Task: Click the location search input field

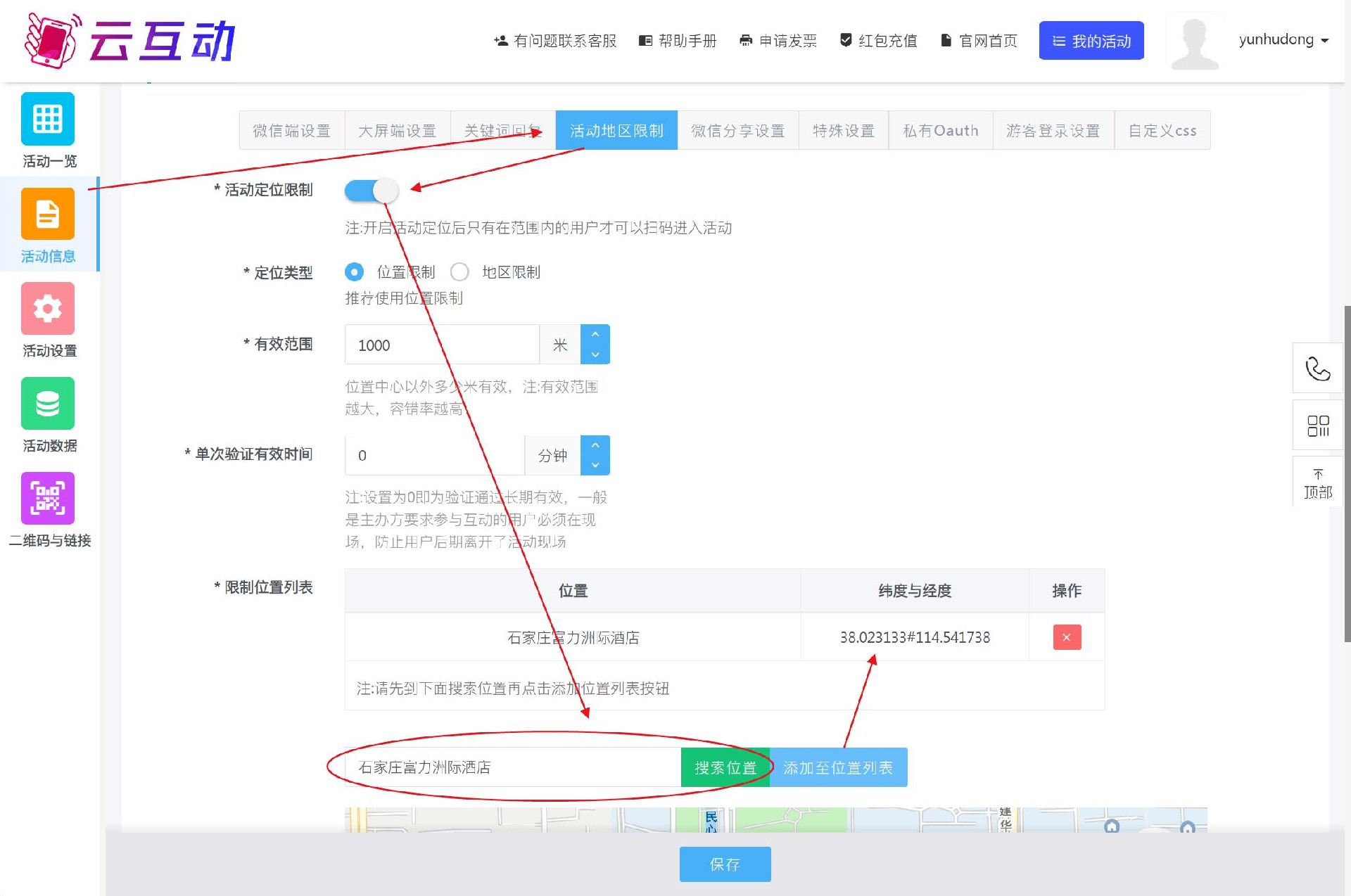Action: (x=507, y=767)
